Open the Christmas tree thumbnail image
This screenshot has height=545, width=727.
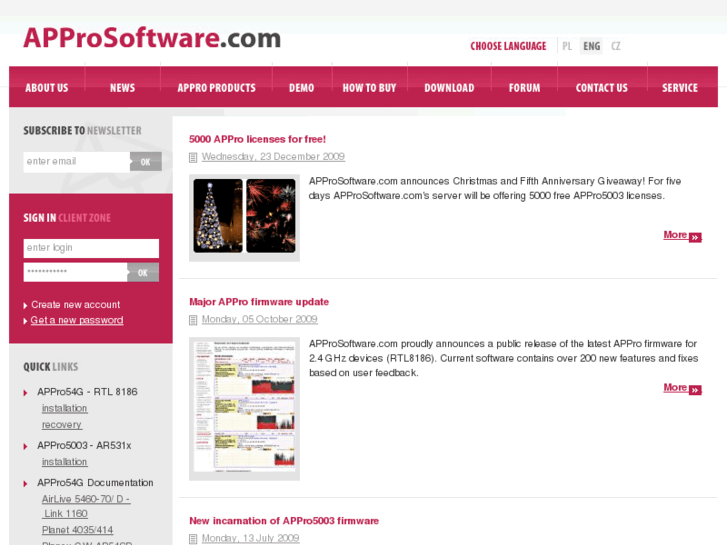tap(218, 216)
